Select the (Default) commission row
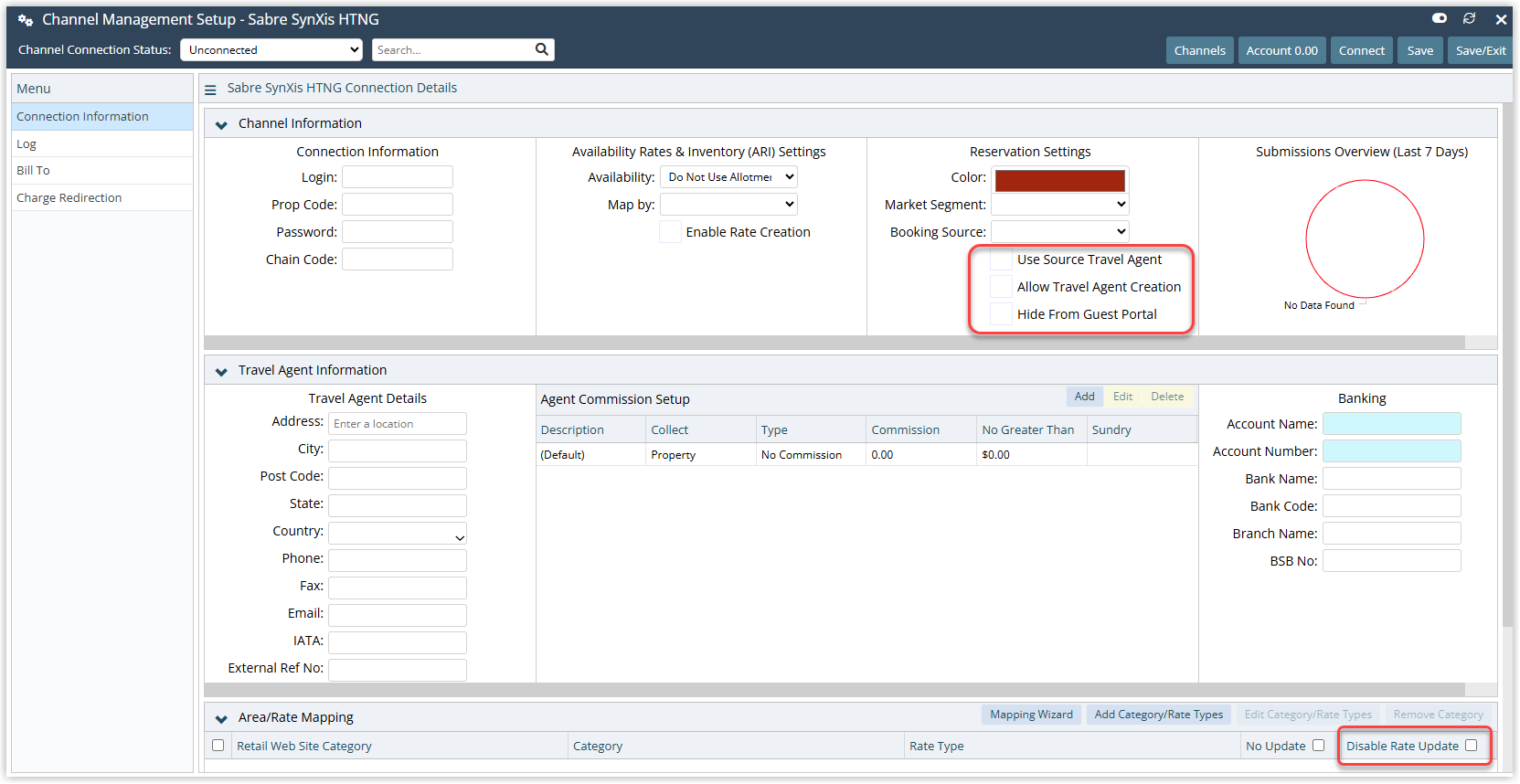The width and height of the screenshot is (1520, 784). pyautogui.click(x=866, y=454)
